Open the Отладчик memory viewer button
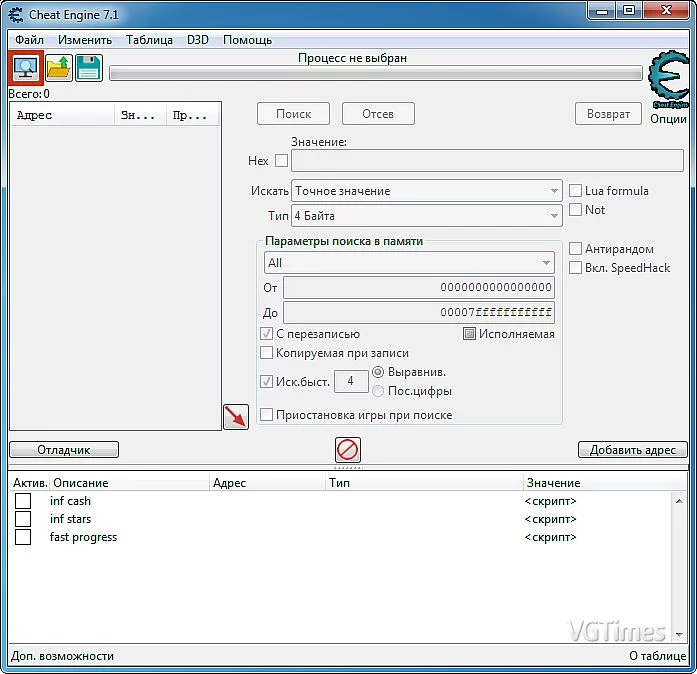The height and width of the screenshot is (674, 697). click(x=64, y=449)
